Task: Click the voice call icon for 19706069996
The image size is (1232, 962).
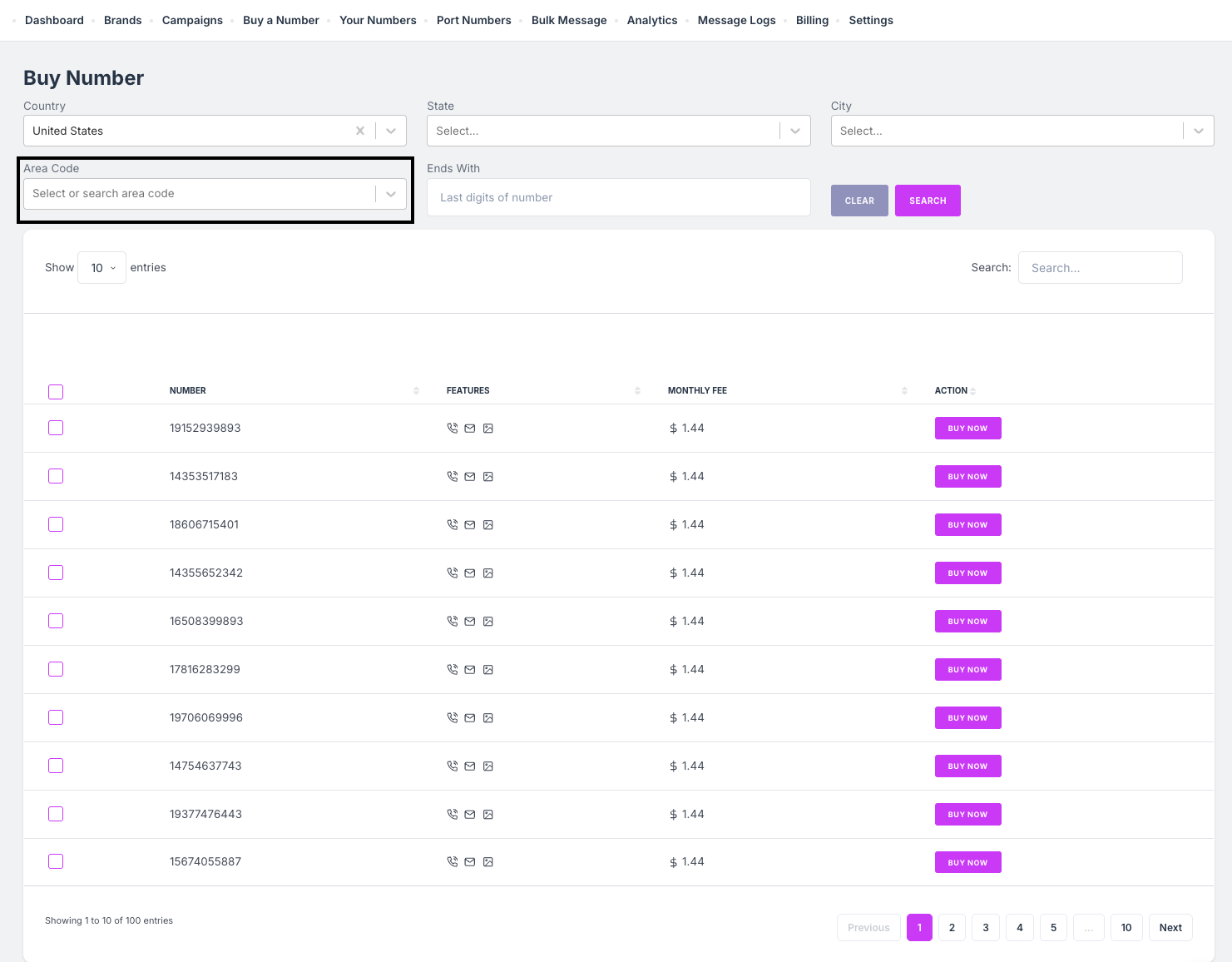Action: tap(453, 718)
